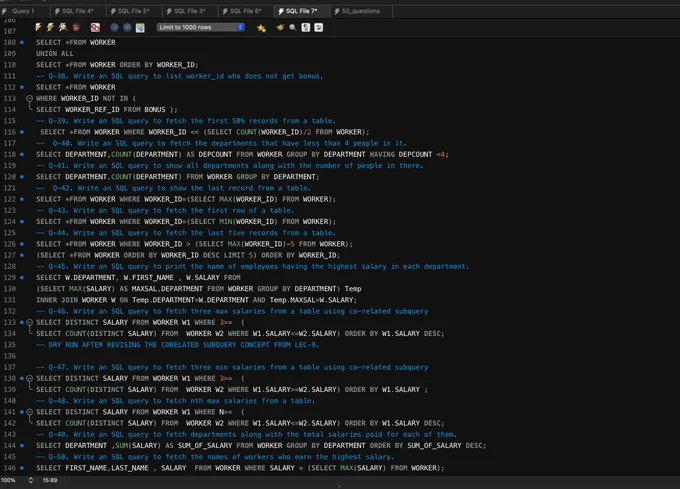Click the SUM_OF_SALARY query on line 144
680x489 pixels.
pos(261,446)
